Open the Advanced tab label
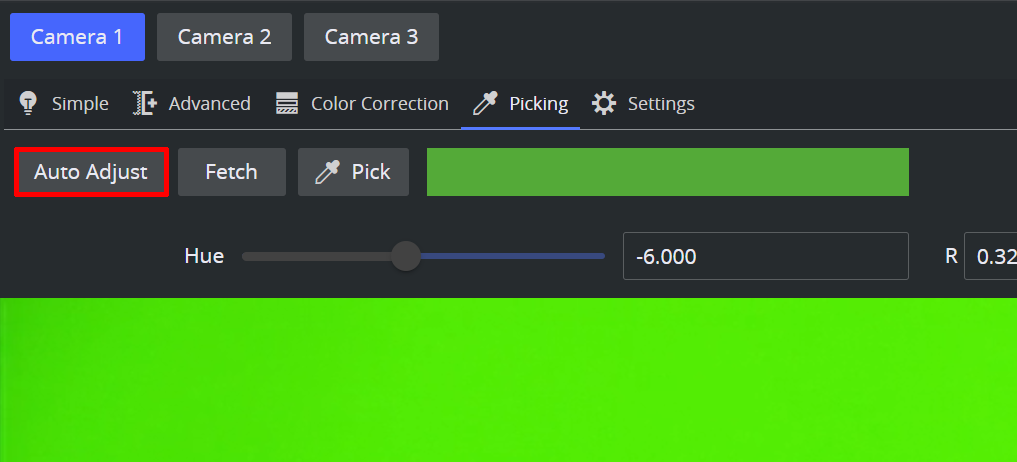 [x=209, y=103]
